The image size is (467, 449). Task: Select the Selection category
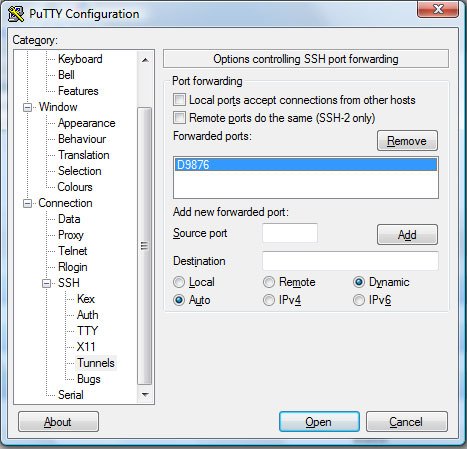80,171
